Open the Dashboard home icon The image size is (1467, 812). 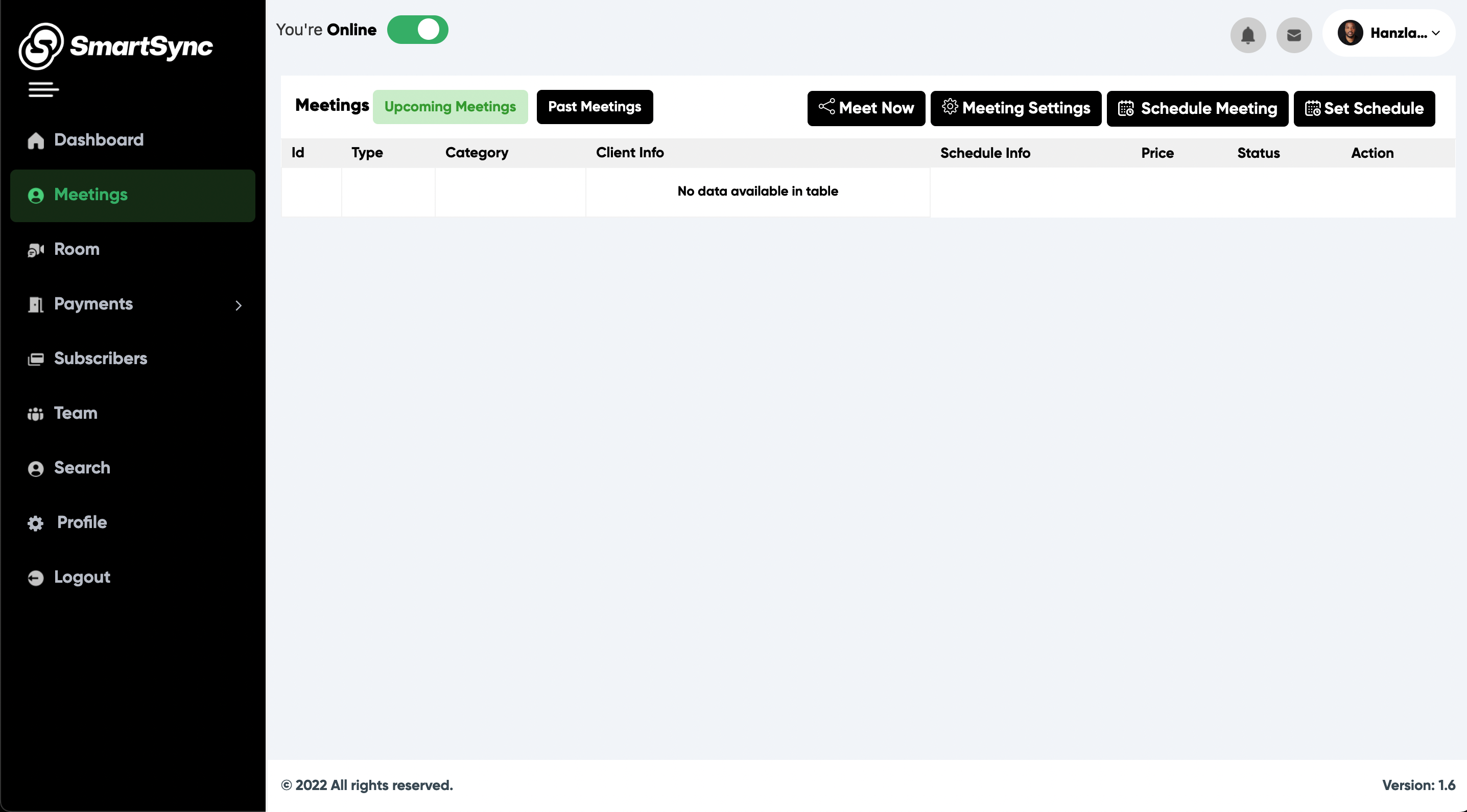click(x=35, y=140)
